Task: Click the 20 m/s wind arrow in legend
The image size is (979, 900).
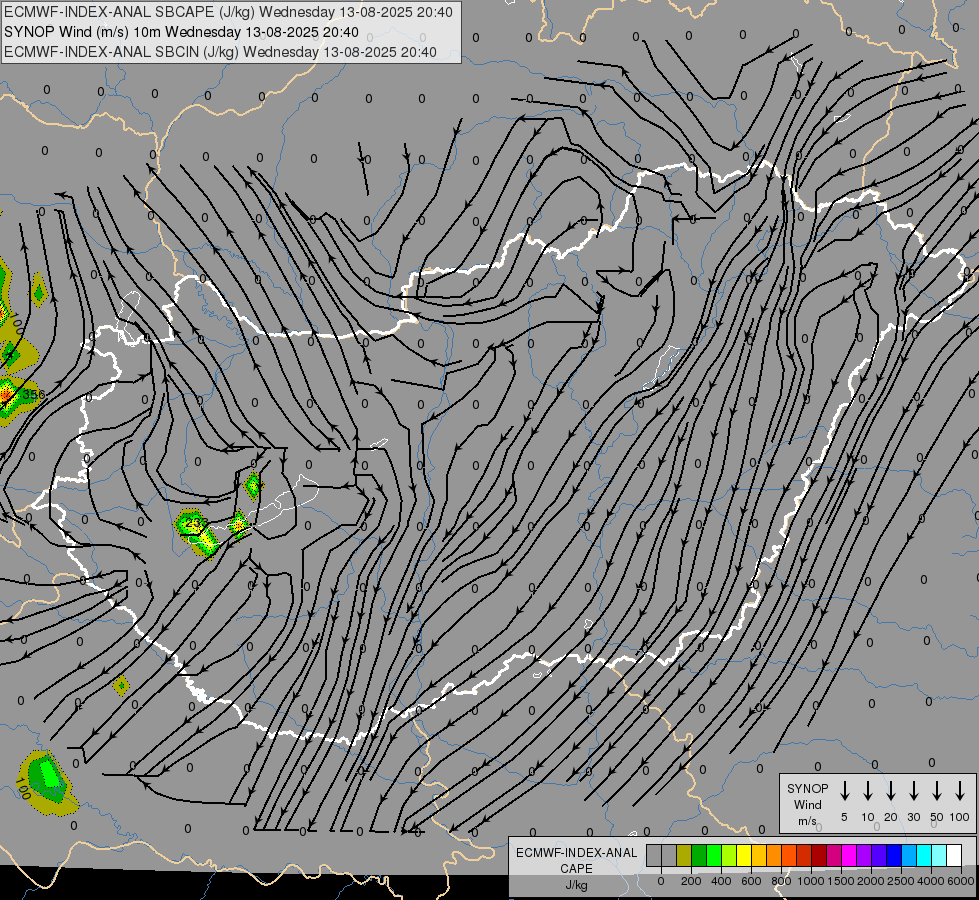Action: 891,791
